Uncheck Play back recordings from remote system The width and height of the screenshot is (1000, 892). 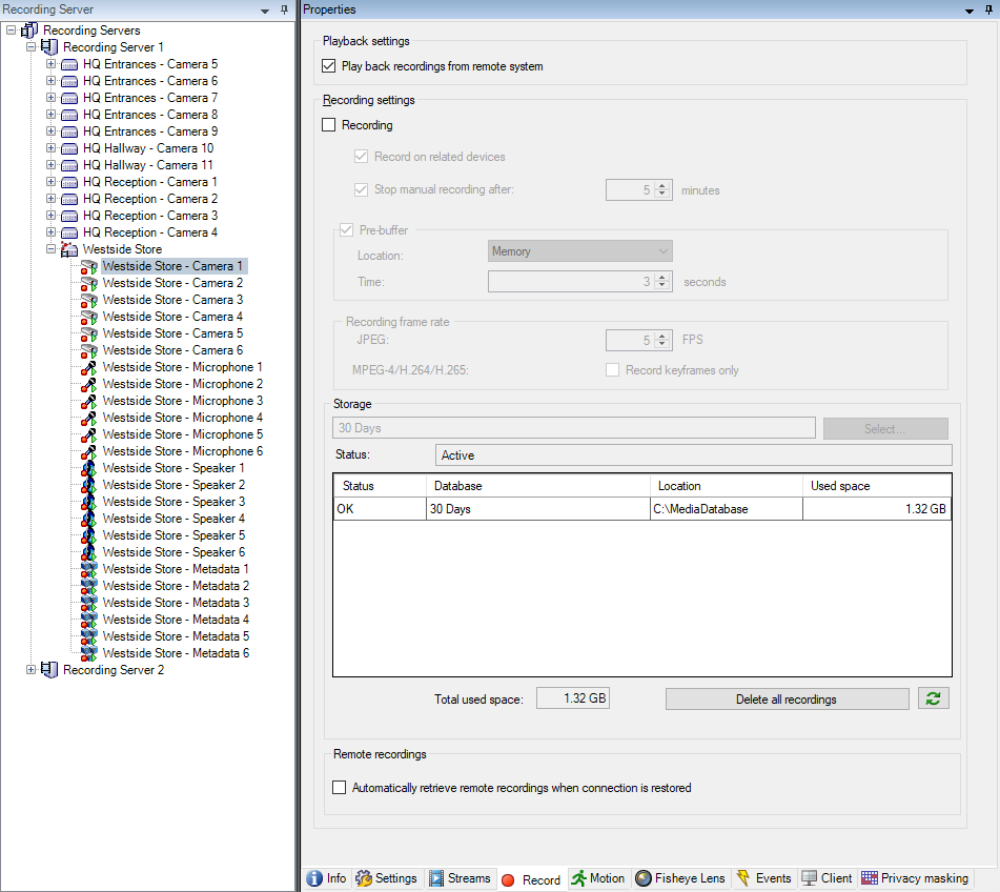tap(329, 67)
